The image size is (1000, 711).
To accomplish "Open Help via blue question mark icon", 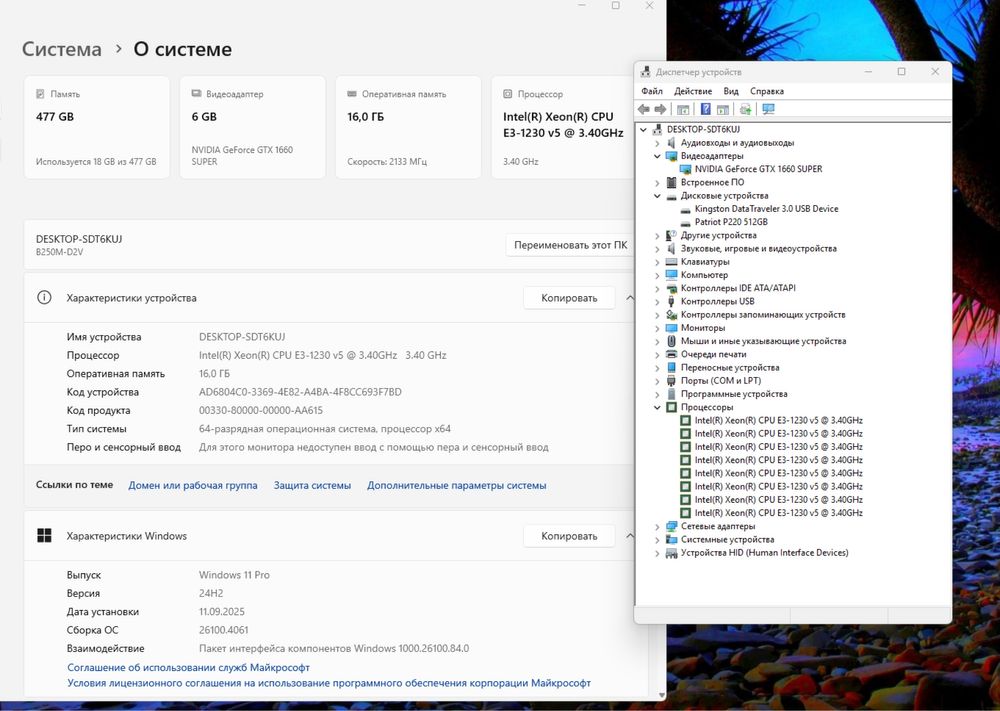I will pyautogui.click(x=705, y=109).
